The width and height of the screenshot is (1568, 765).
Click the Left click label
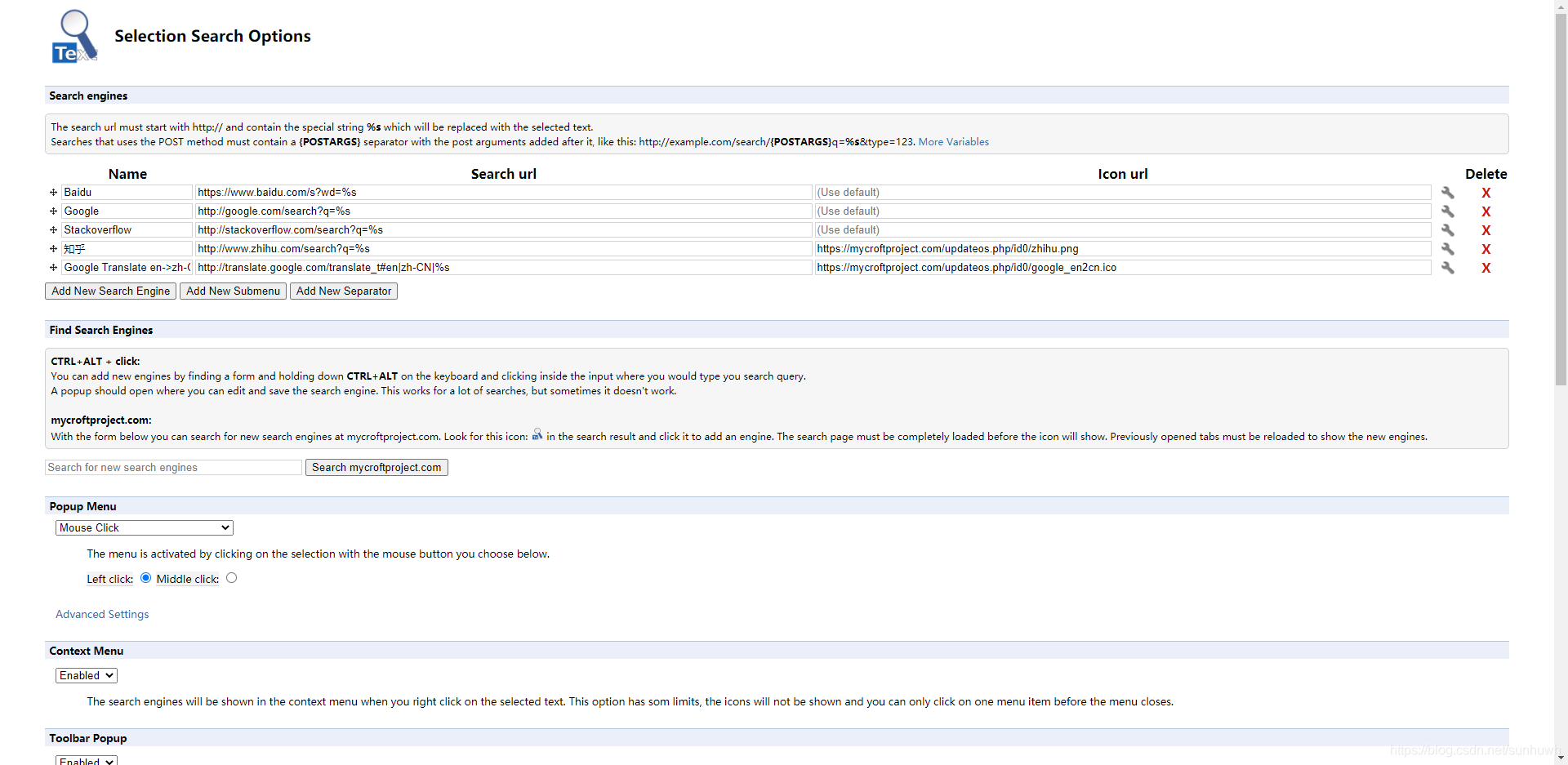(x=109, y=580)
